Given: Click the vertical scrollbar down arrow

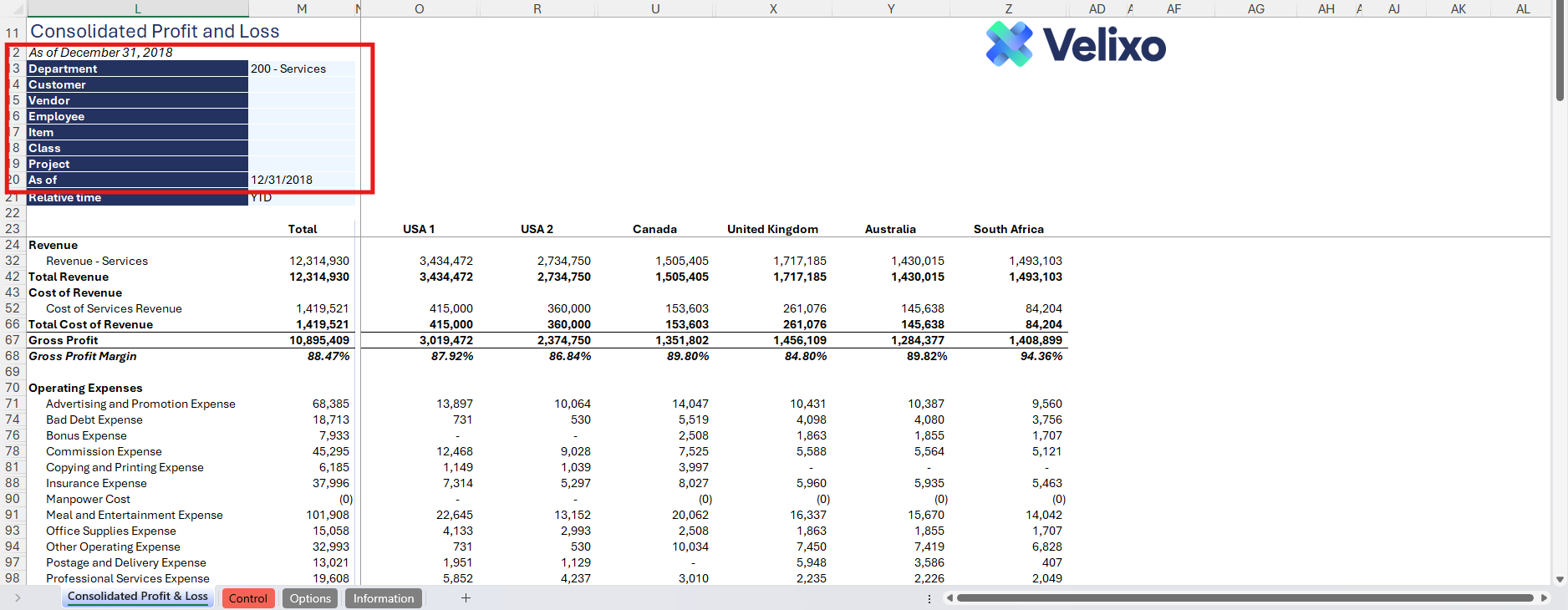Looking at the screenshot, I should (x=1560, y=578).
